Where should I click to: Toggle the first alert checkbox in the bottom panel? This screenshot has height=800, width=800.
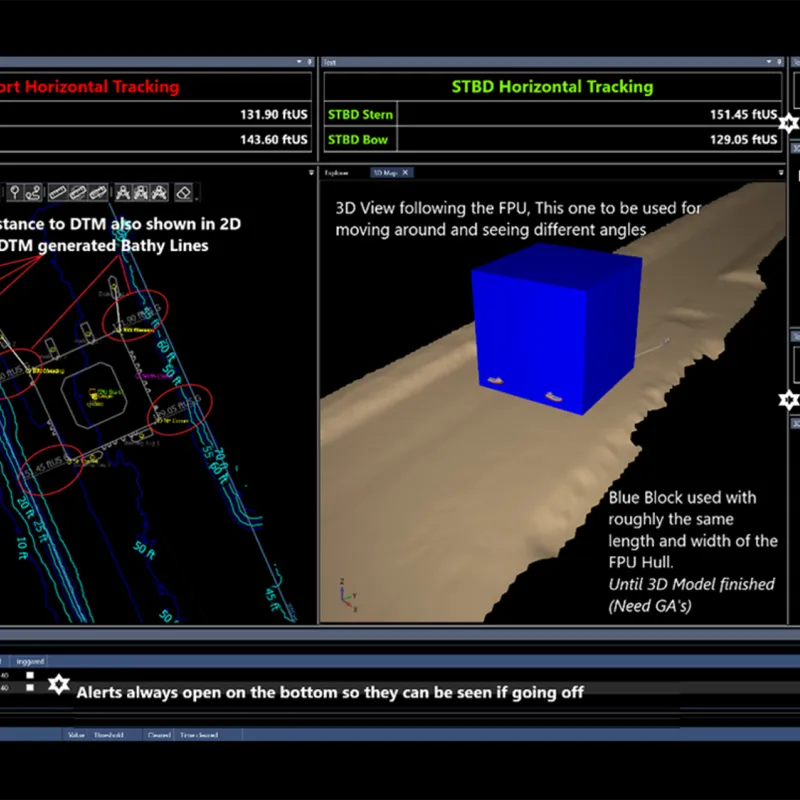click(x=30, y=675)
